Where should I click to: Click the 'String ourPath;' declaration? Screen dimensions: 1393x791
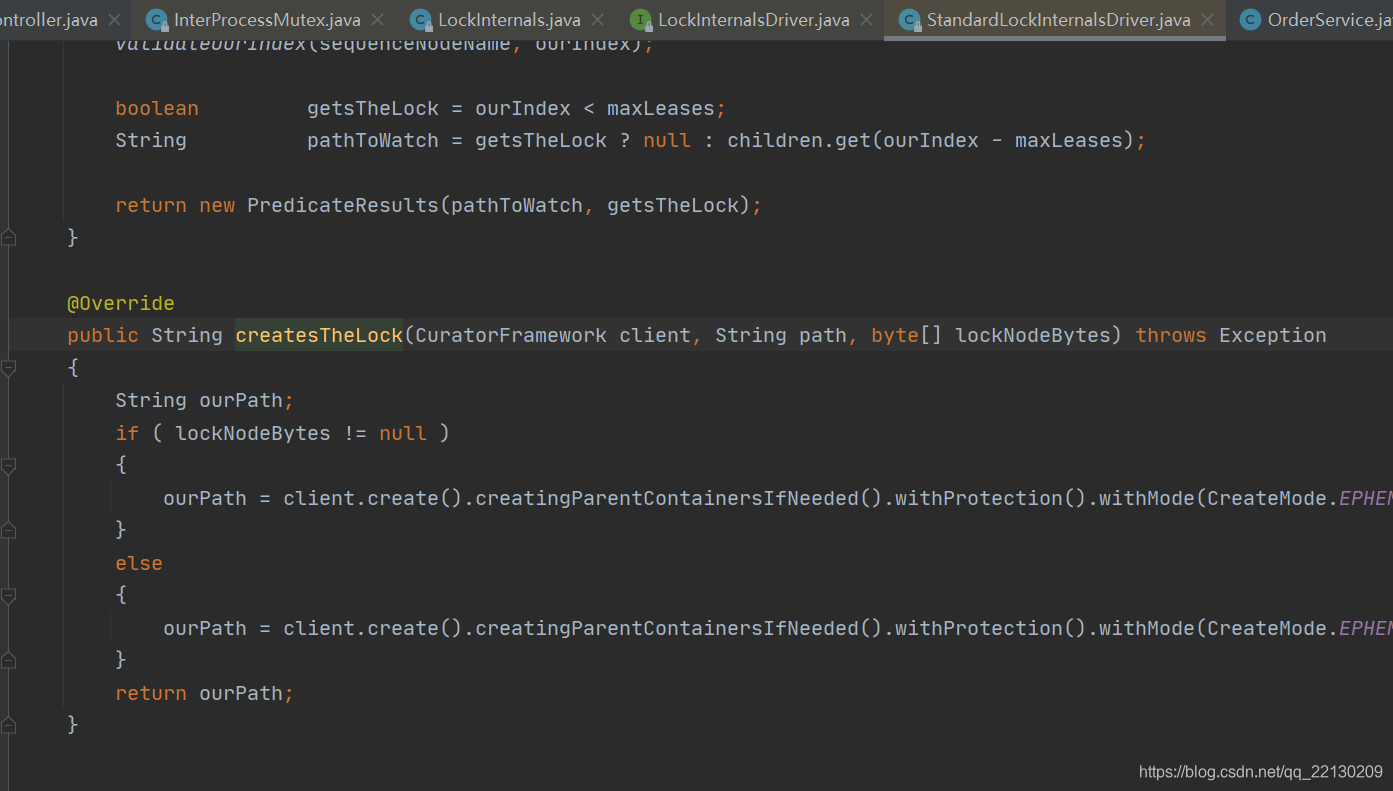205,400
